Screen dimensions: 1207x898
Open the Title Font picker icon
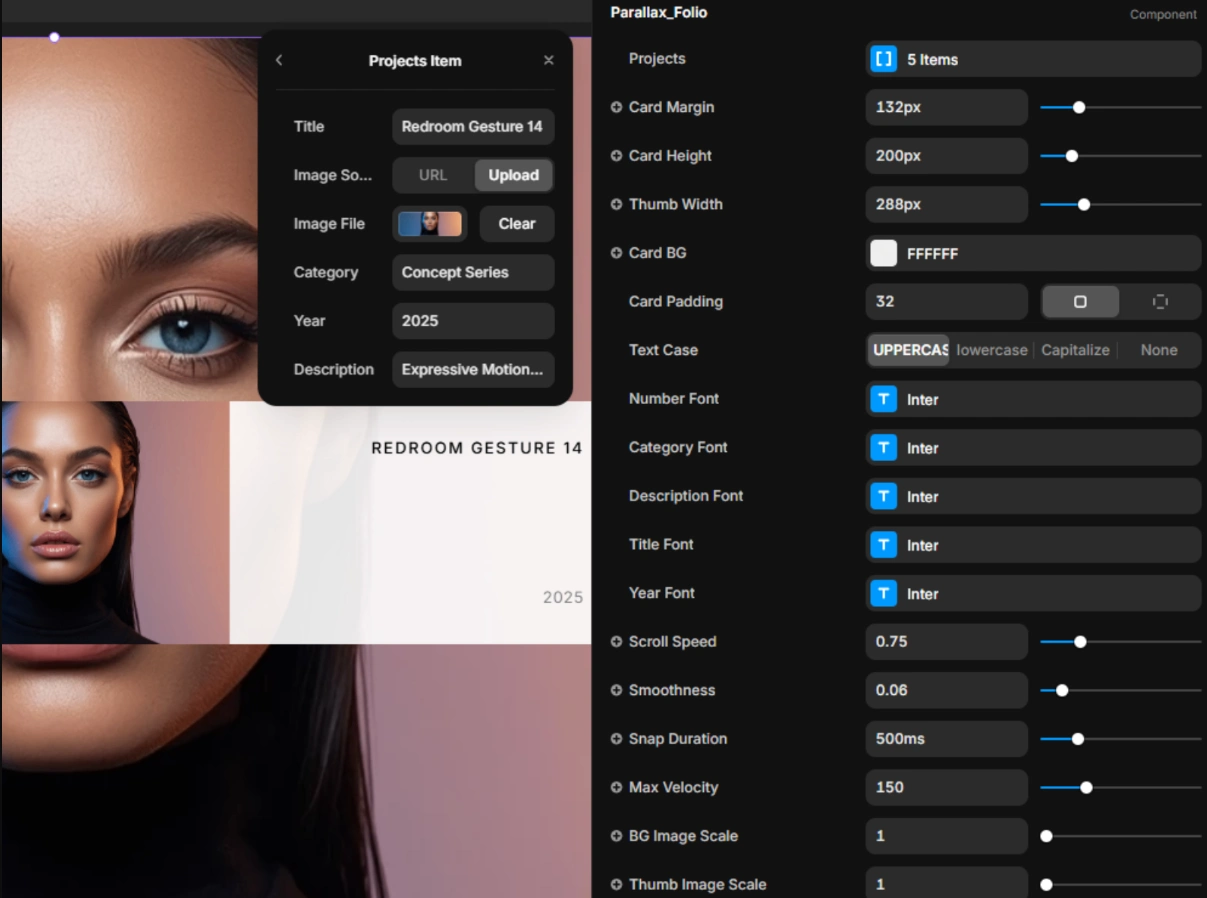(x=883, y=545)
